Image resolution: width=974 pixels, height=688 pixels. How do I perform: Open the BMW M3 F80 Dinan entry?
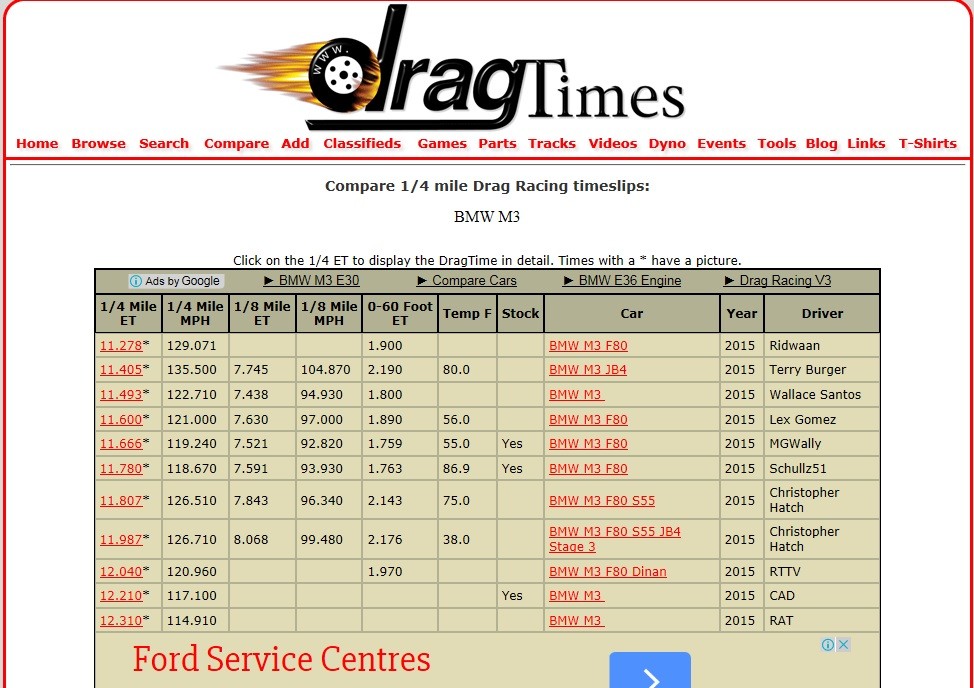(x=609, y=571)
